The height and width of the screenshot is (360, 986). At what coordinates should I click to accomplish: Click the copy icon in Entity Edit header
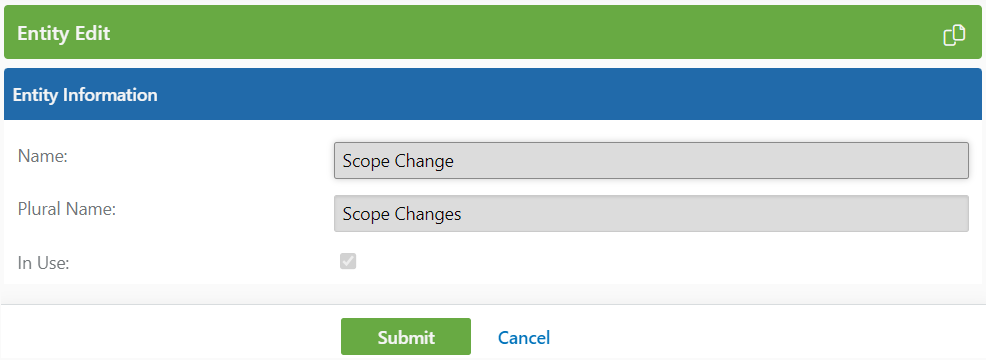coord(954,35)
